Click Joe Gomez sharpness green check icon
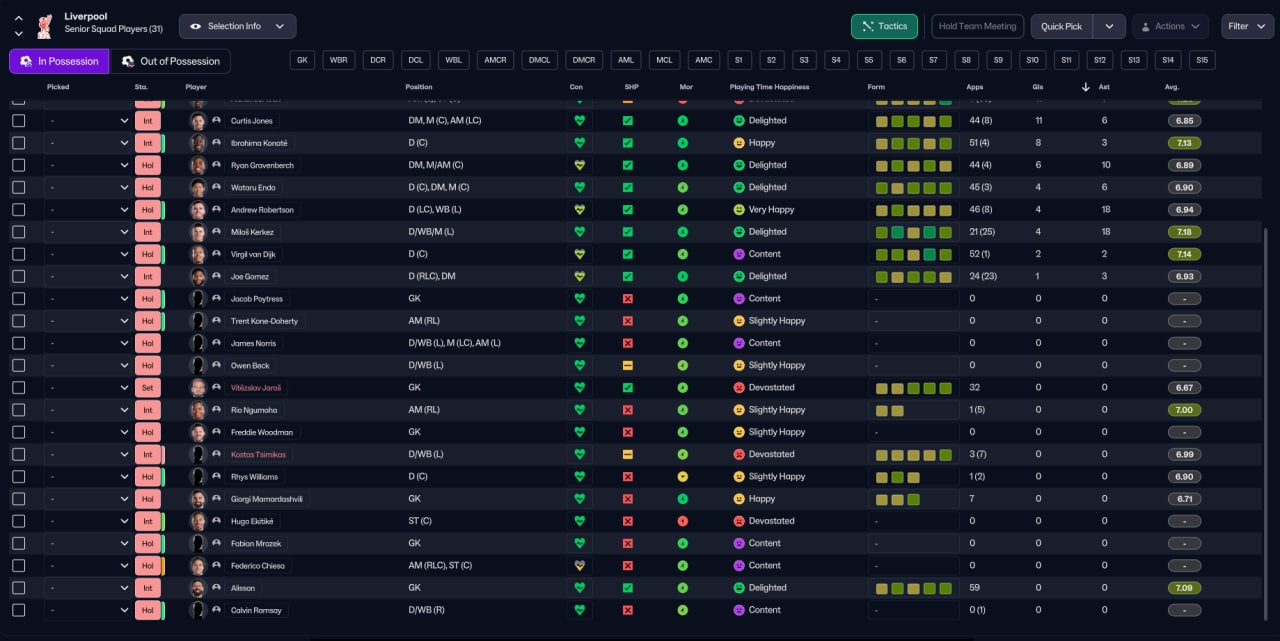This screenshot has width=1280, height=641. click(628, 276)
